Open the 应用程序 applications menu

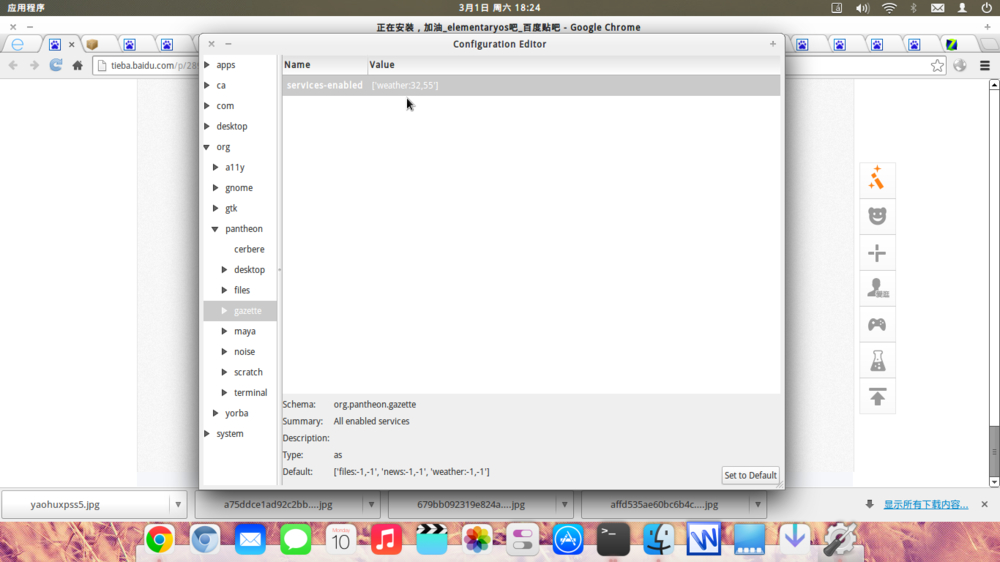pos(26,8)
